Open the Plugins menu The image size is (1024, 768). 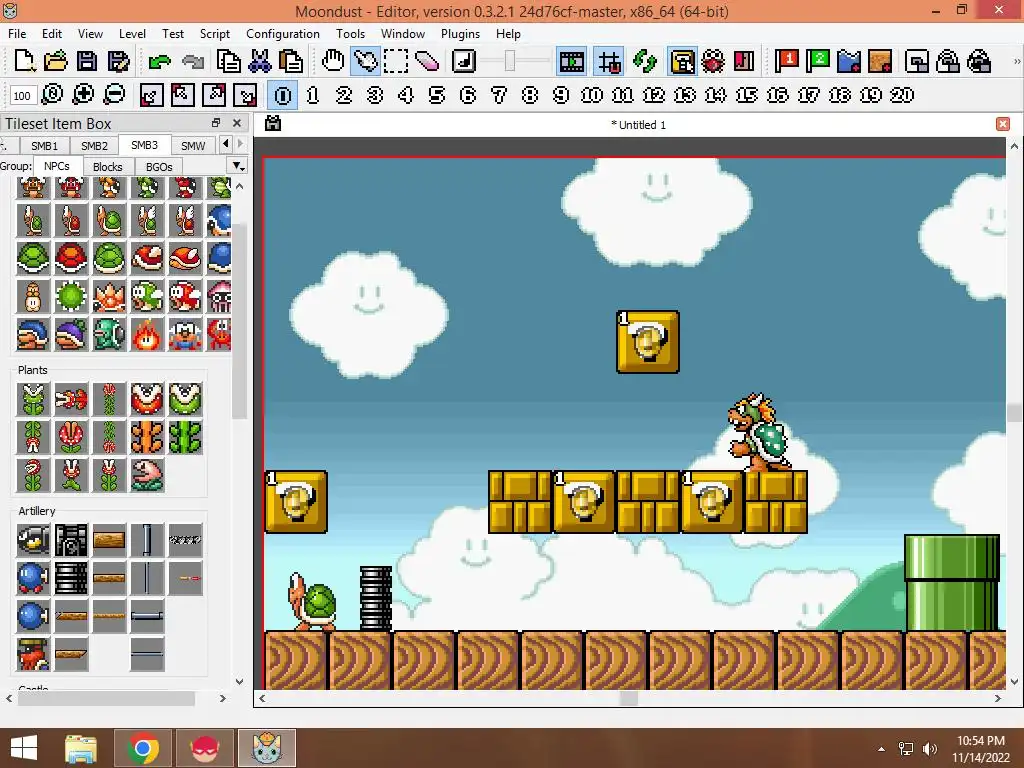[x=460, y=33]
